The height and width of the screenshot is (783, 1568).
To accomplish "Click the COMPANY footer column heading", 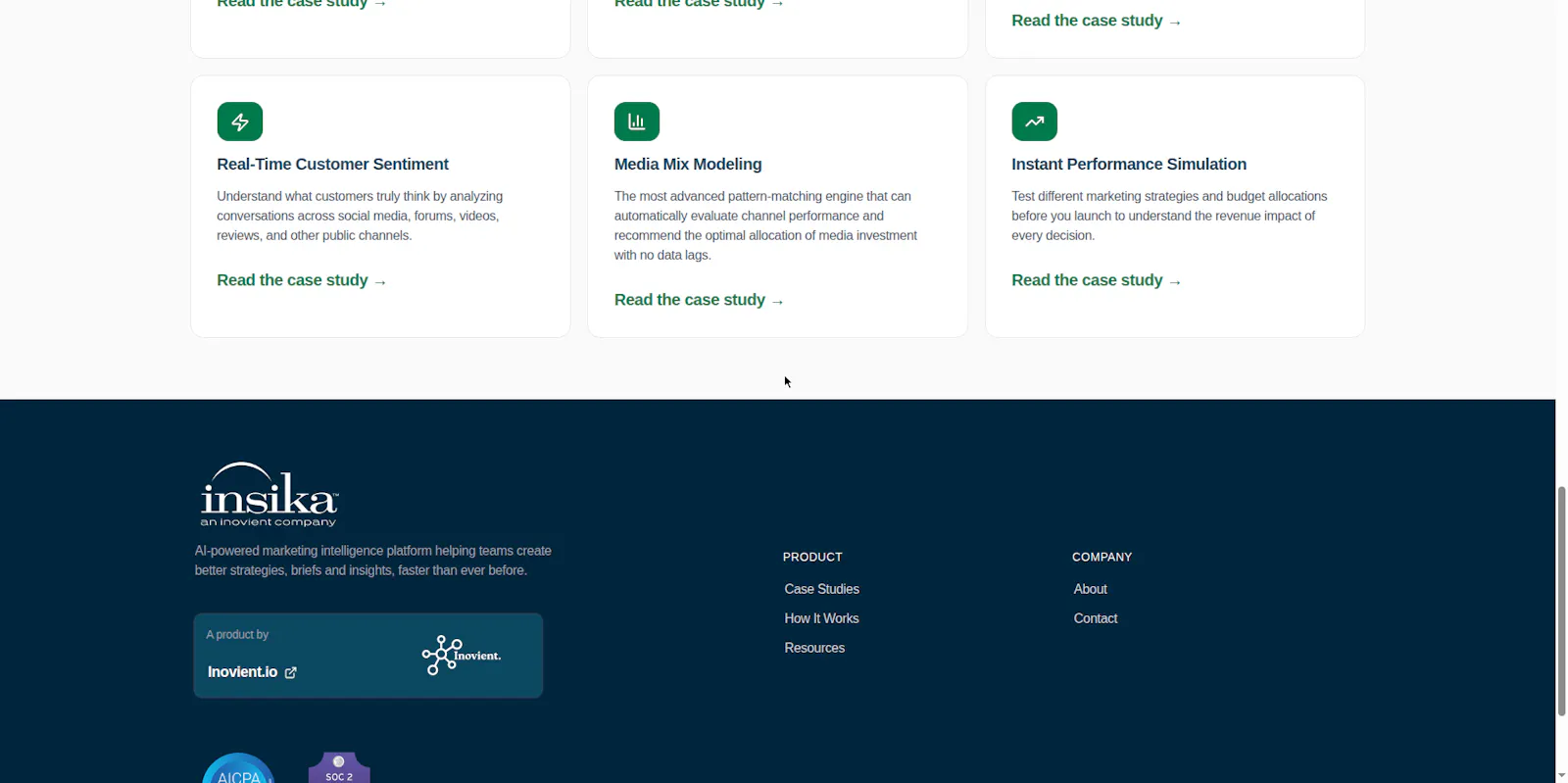I will tap(1102, 557).
